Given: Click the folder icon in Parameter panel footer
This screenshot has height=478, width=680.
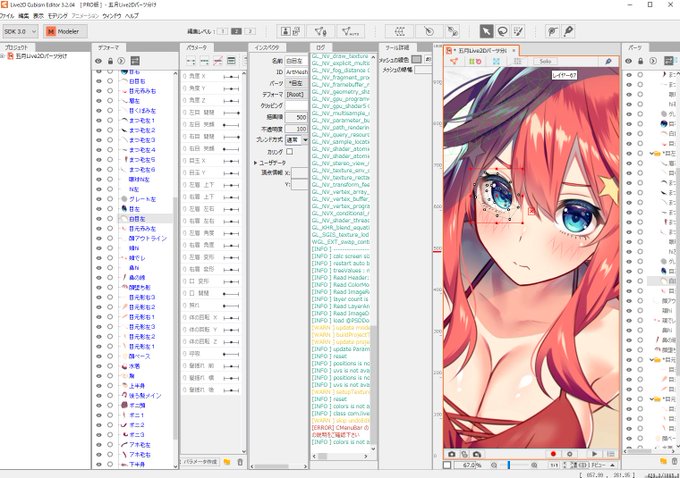Looking at the screenshot, I should (x=227, y=462).
